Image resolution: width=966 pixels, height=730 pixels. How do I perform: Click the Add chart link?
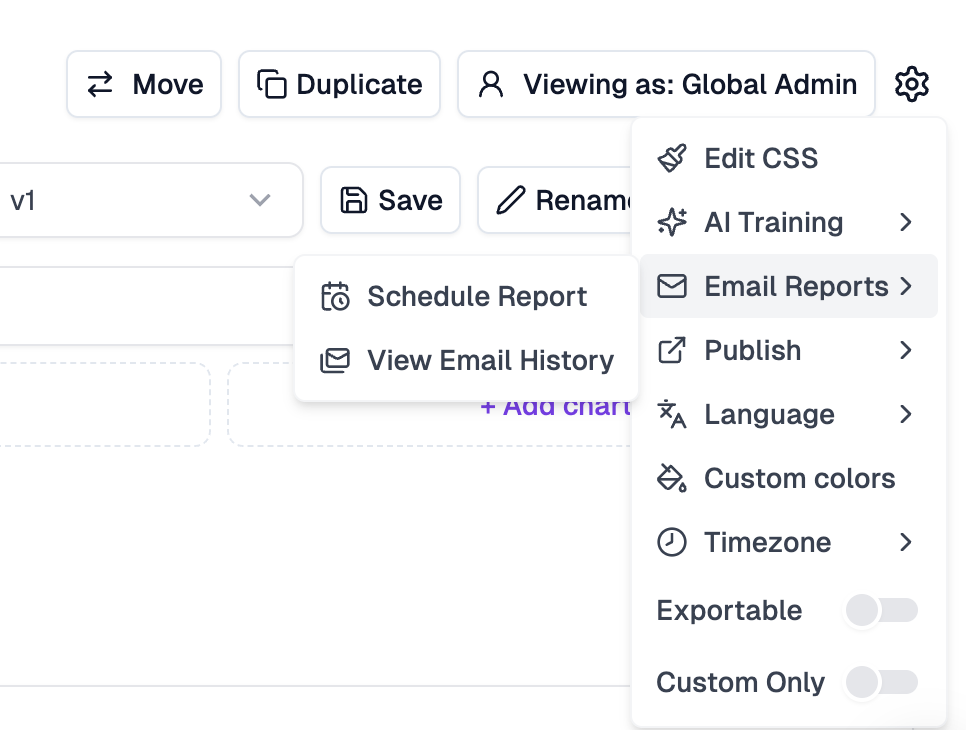[556, 406]
